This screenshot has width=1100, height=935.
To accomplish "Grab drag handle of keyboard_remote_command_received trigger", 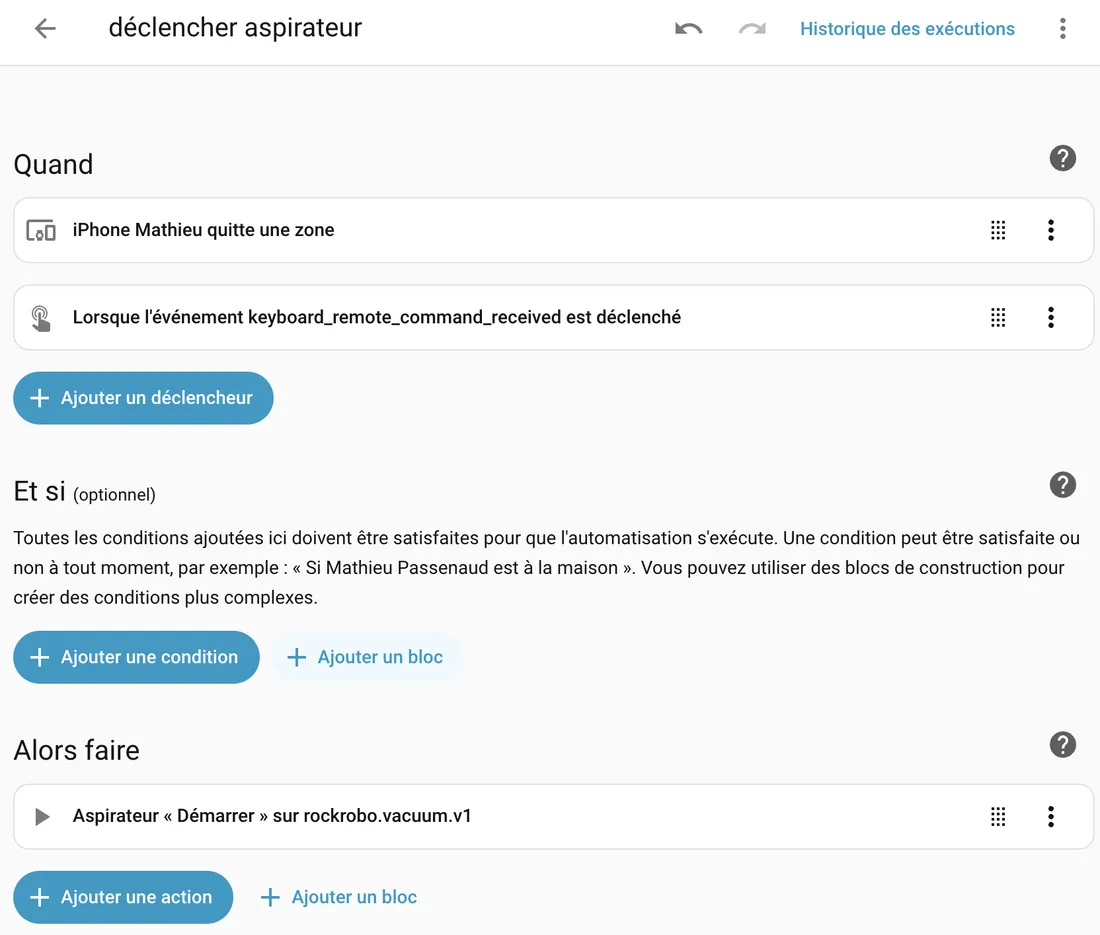I will pyautogui.click(x=998, y=318).
